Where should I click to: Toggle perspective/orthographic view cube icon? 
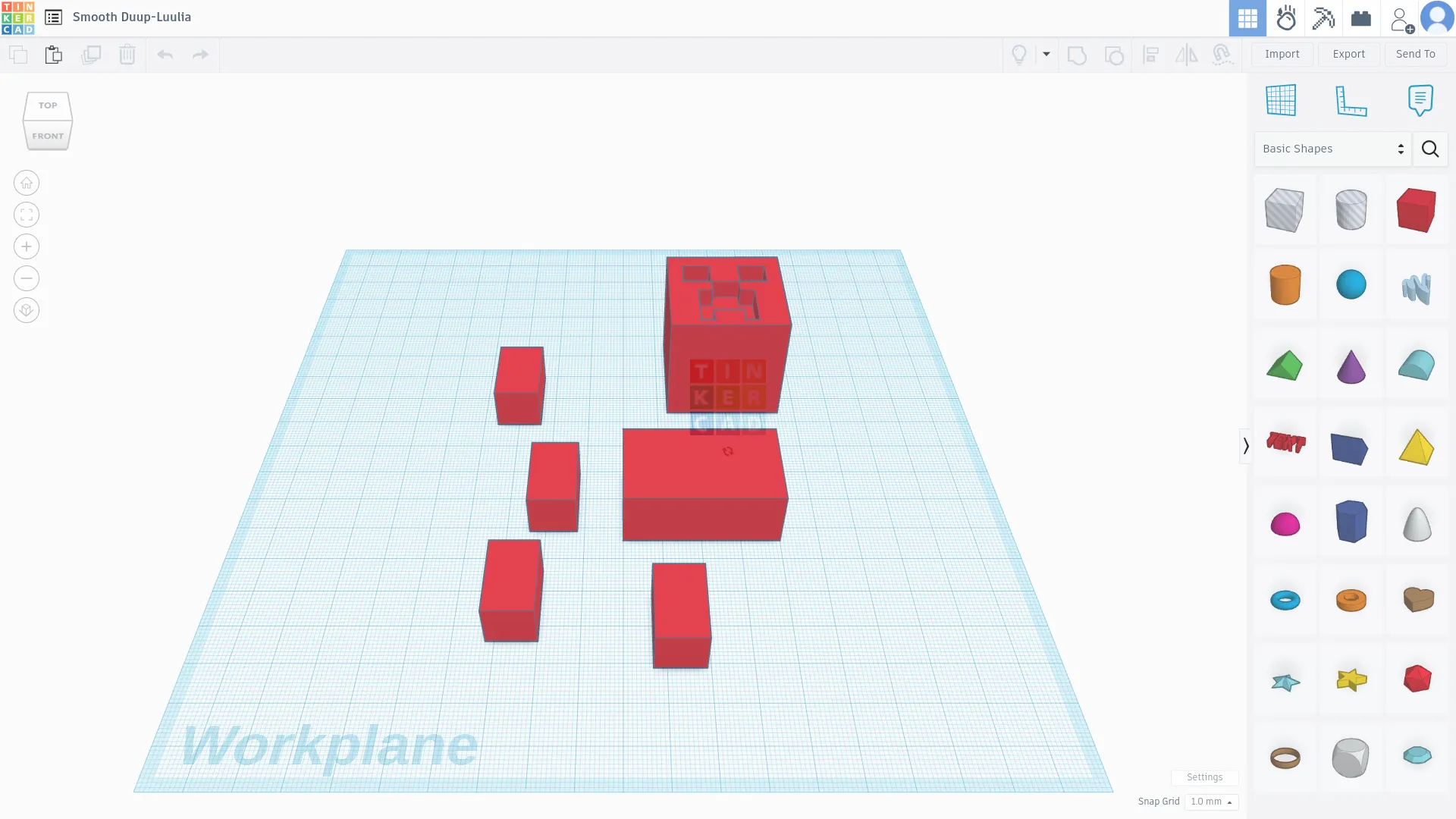coord(27,310)
